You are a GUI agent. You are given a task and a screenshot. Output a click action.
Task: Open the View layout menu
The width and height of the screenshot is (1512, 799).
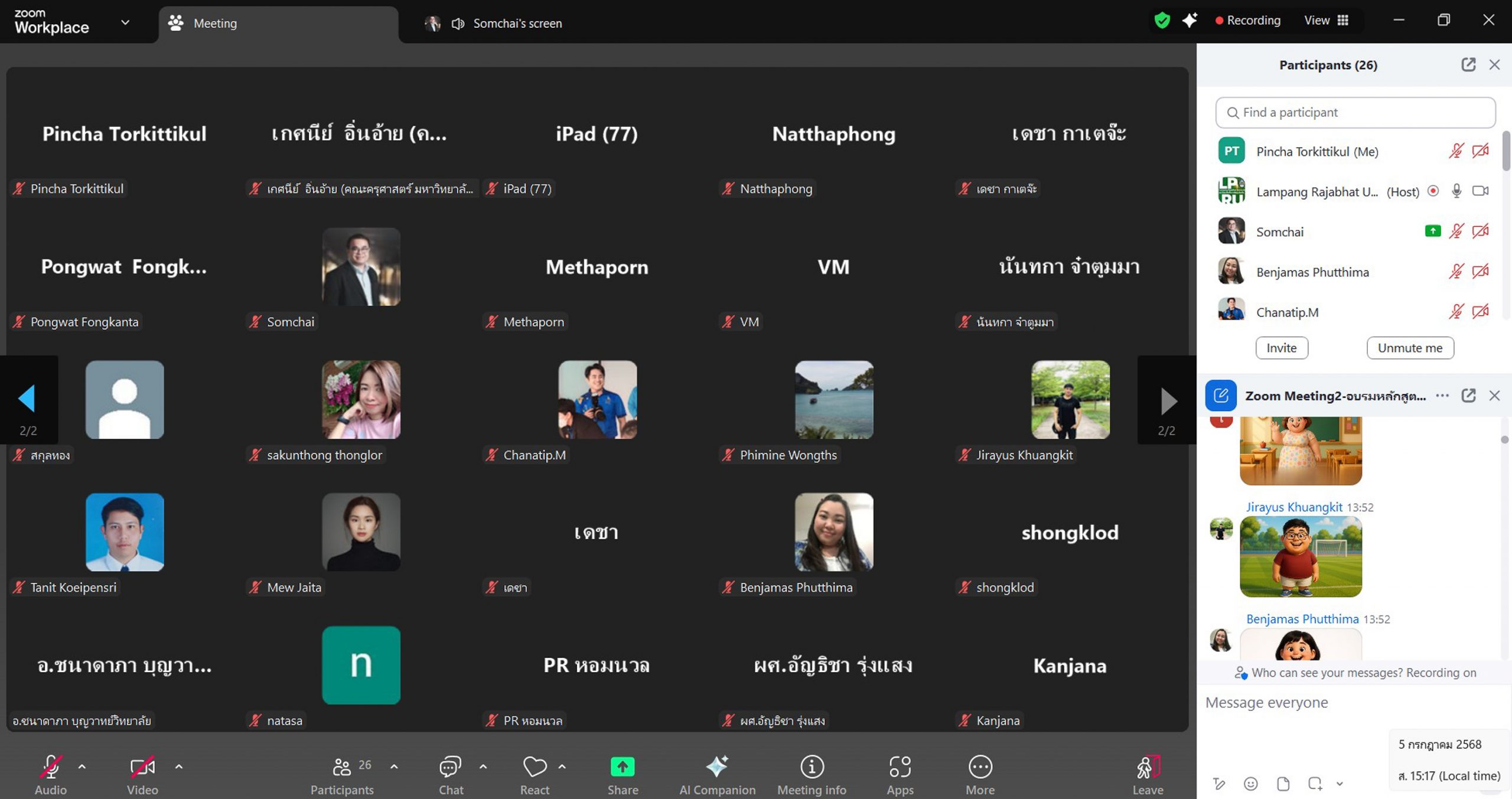tap(1326, 20)
